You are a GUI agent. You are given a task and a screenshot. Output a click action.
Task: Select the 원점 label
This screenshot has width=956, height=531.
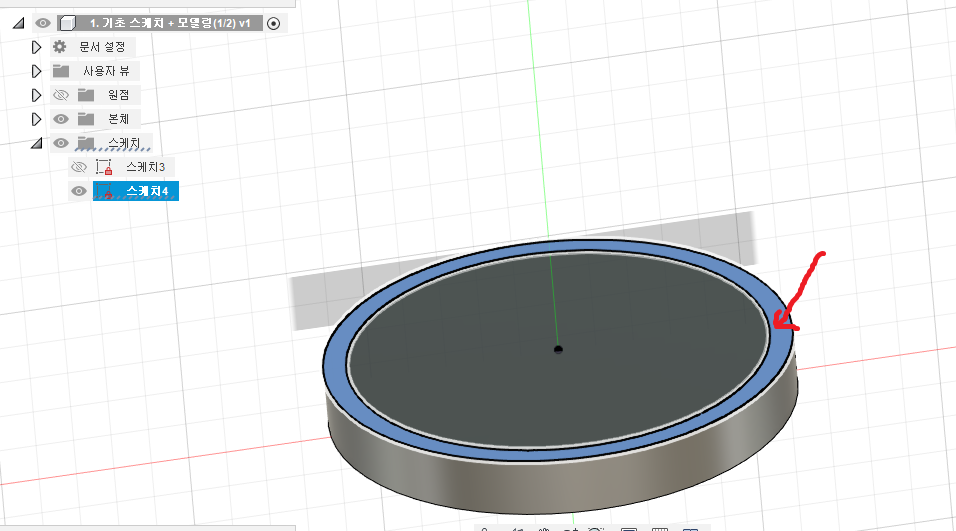[x=118, y=95]
